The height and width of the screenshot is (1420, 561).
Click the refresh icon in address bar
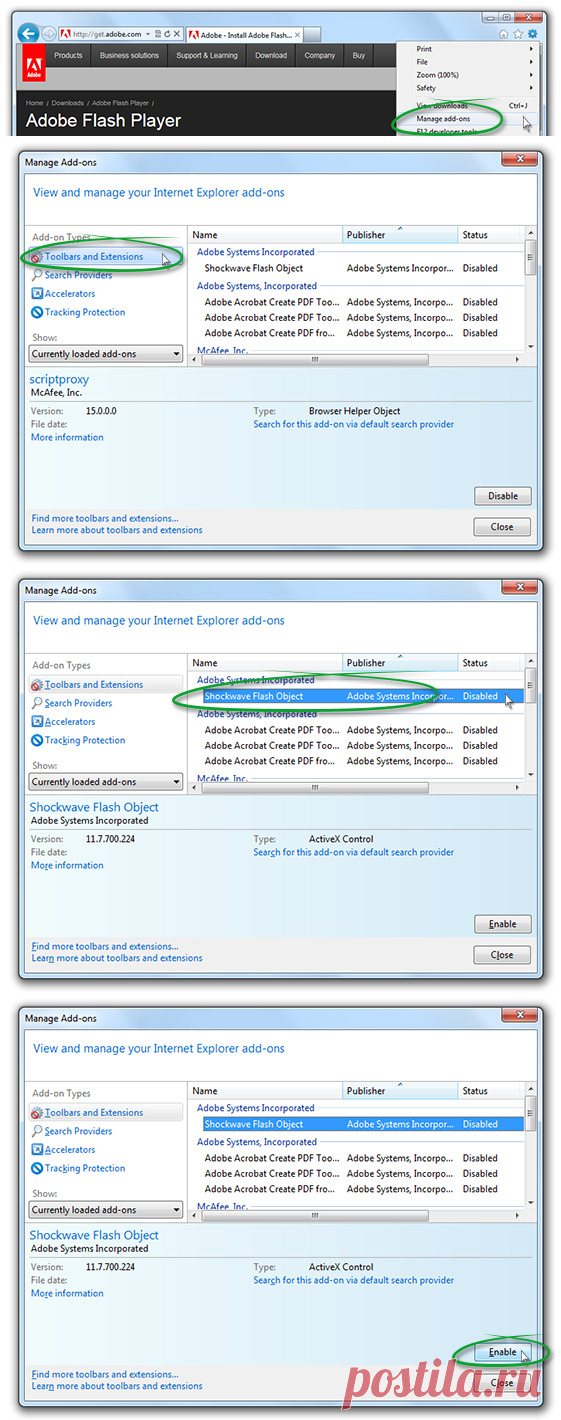168,34
